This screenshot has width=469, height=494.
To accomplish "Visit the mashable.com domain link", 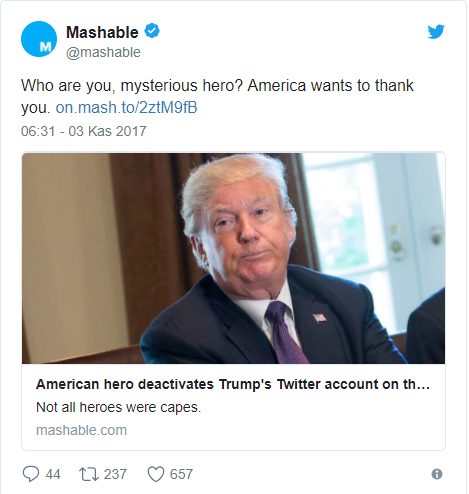I will coord(81,430).
